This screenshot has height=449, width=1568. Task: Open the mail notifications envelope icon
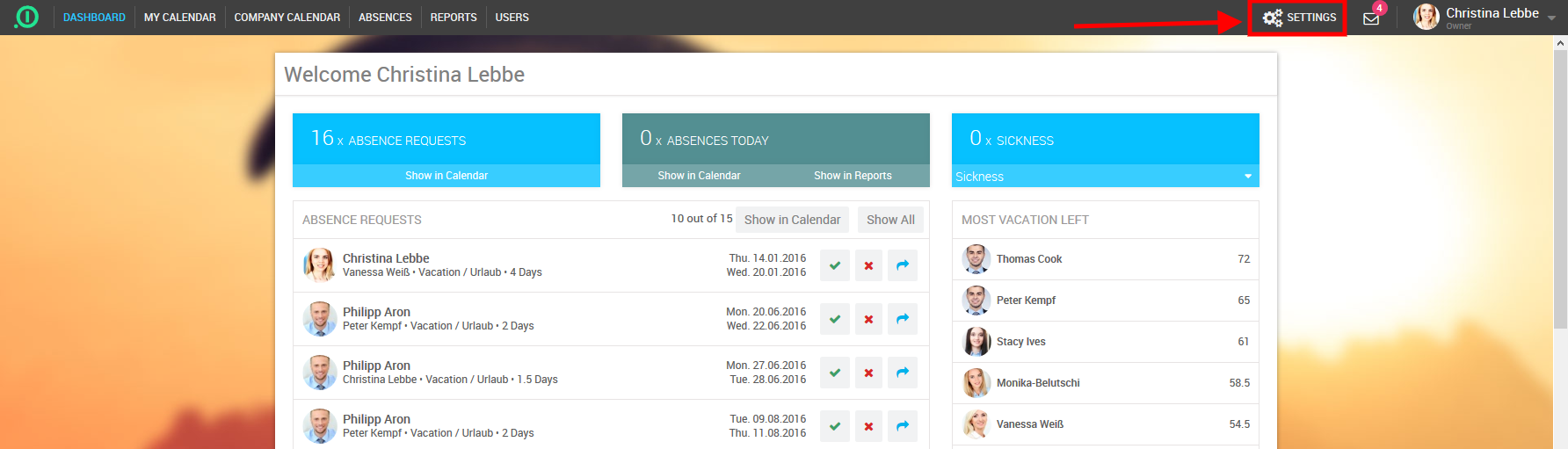pyautogui.click(x=1371, y=18)
